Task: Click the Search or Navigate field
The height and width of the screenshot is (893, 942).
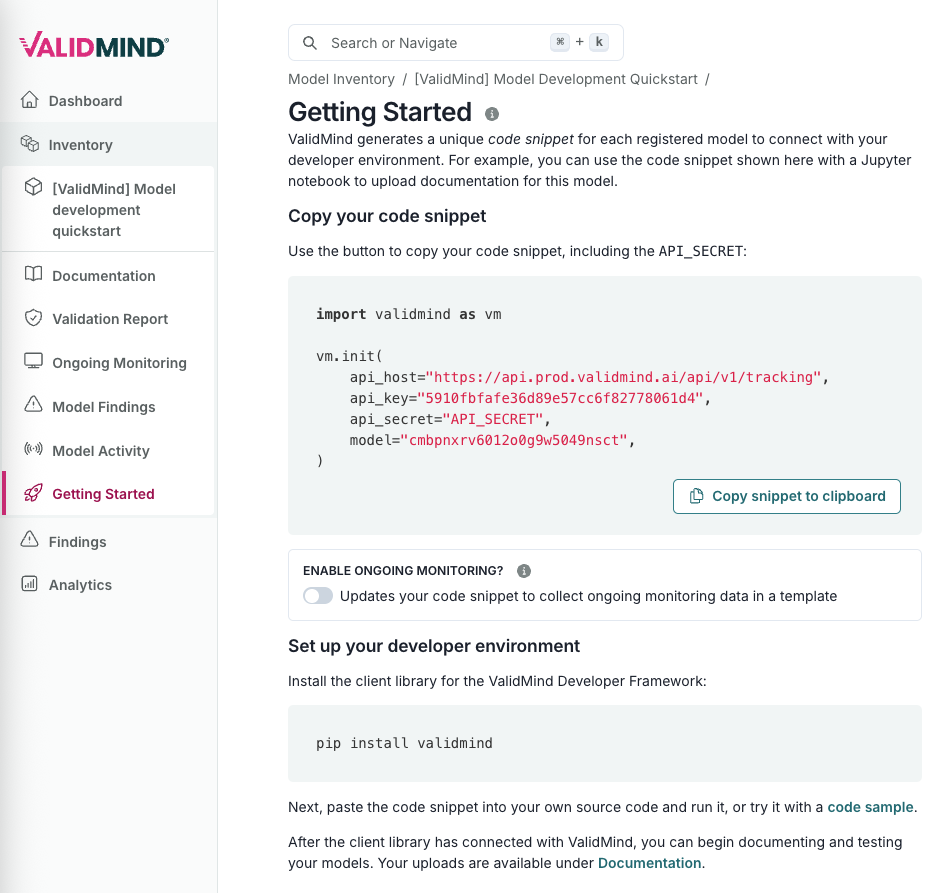Action: coord(440,43)
